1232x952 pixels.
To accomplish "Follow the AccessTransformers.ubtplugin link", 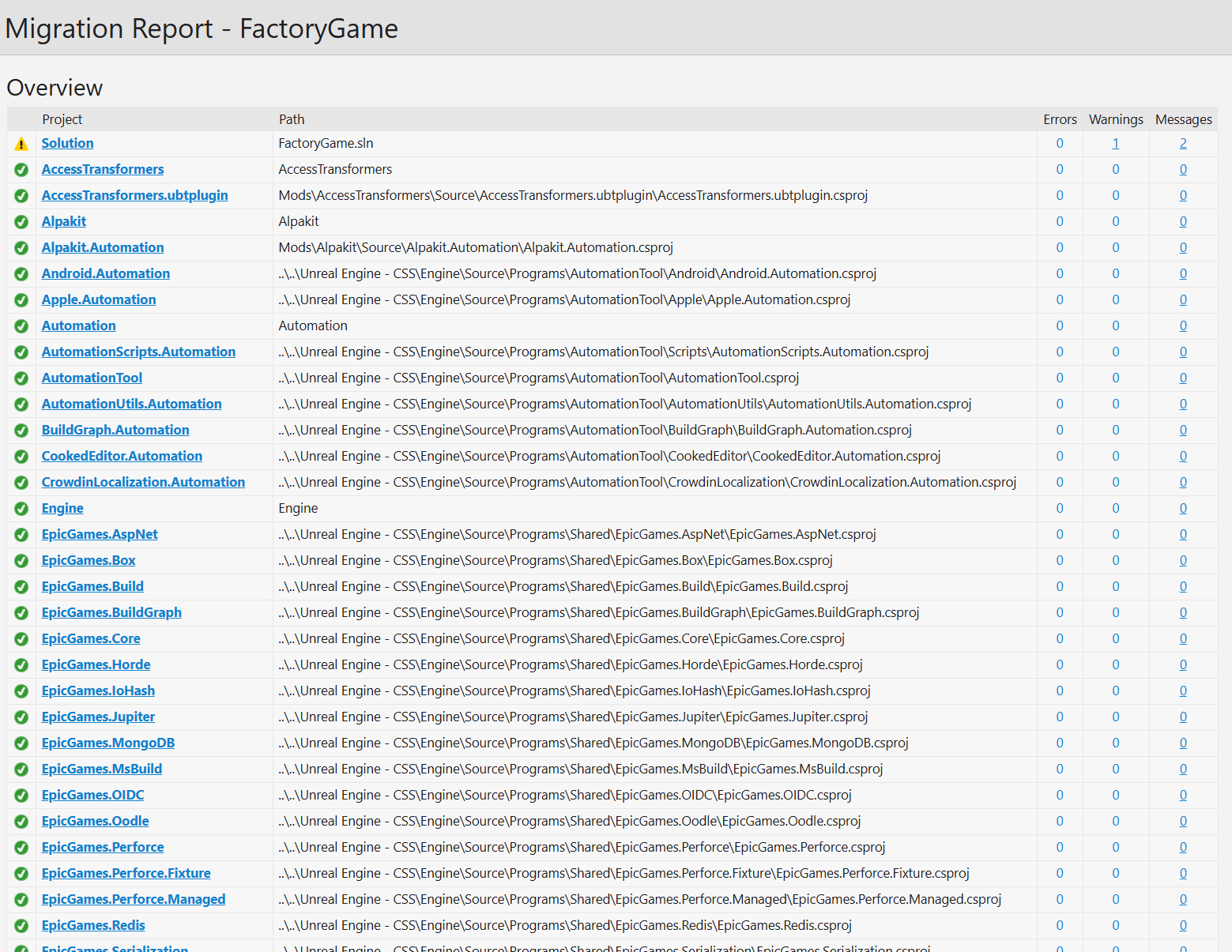I will click(x=134, y=195).
